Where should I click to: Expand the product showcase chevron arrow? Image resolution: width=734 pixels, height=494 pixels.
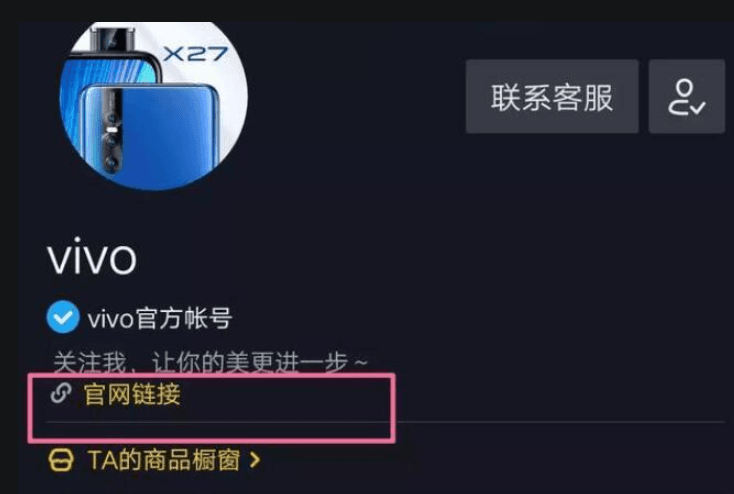255,460
